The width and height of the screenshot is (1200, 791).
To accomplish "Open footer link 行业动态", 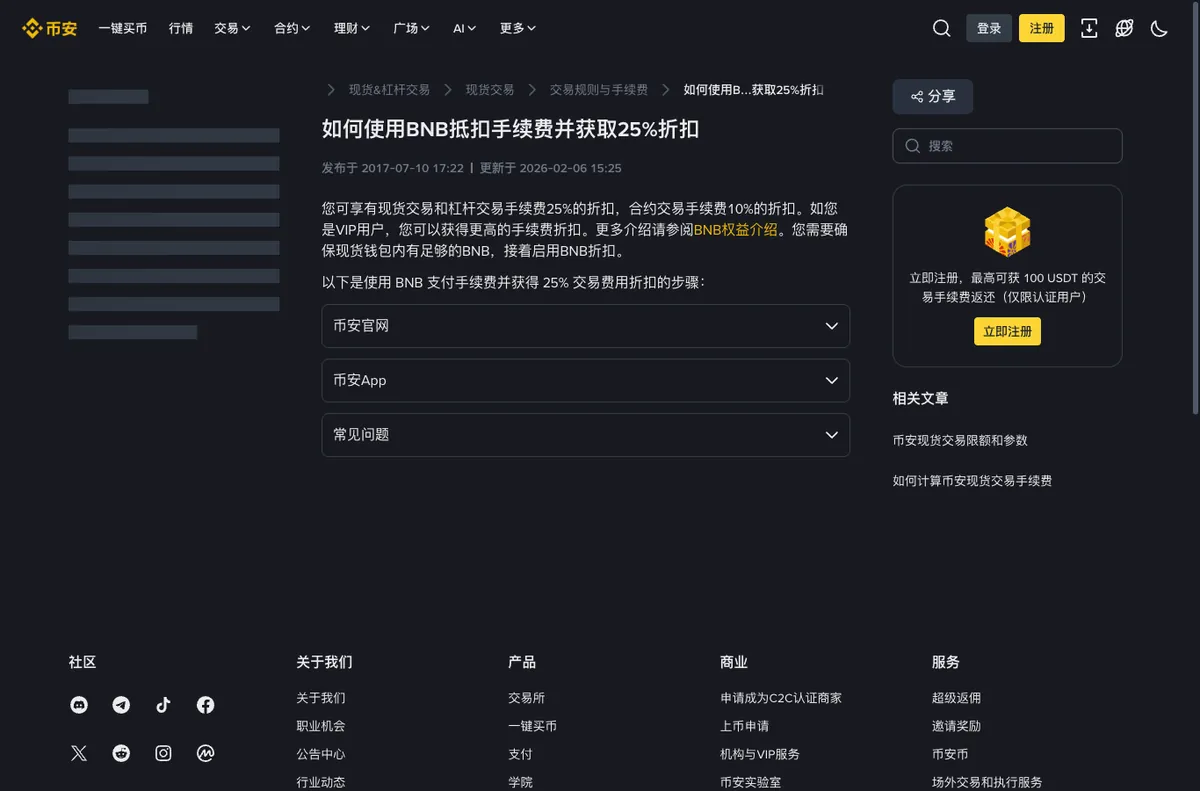I will pos(321,782).
